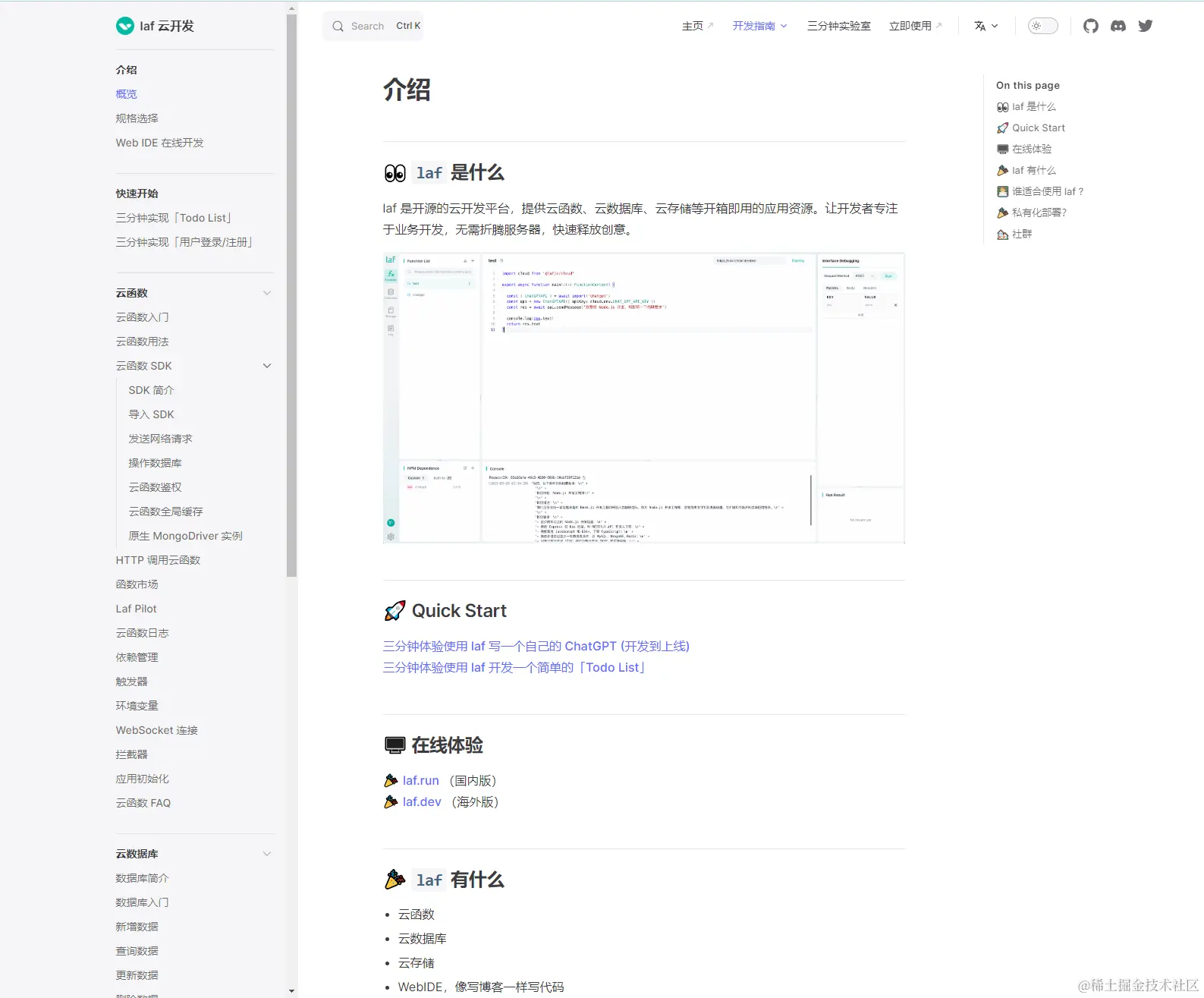Jump to '私有化部署?' in page outline
The image size is (1204, 998).
coord(1032,213)
